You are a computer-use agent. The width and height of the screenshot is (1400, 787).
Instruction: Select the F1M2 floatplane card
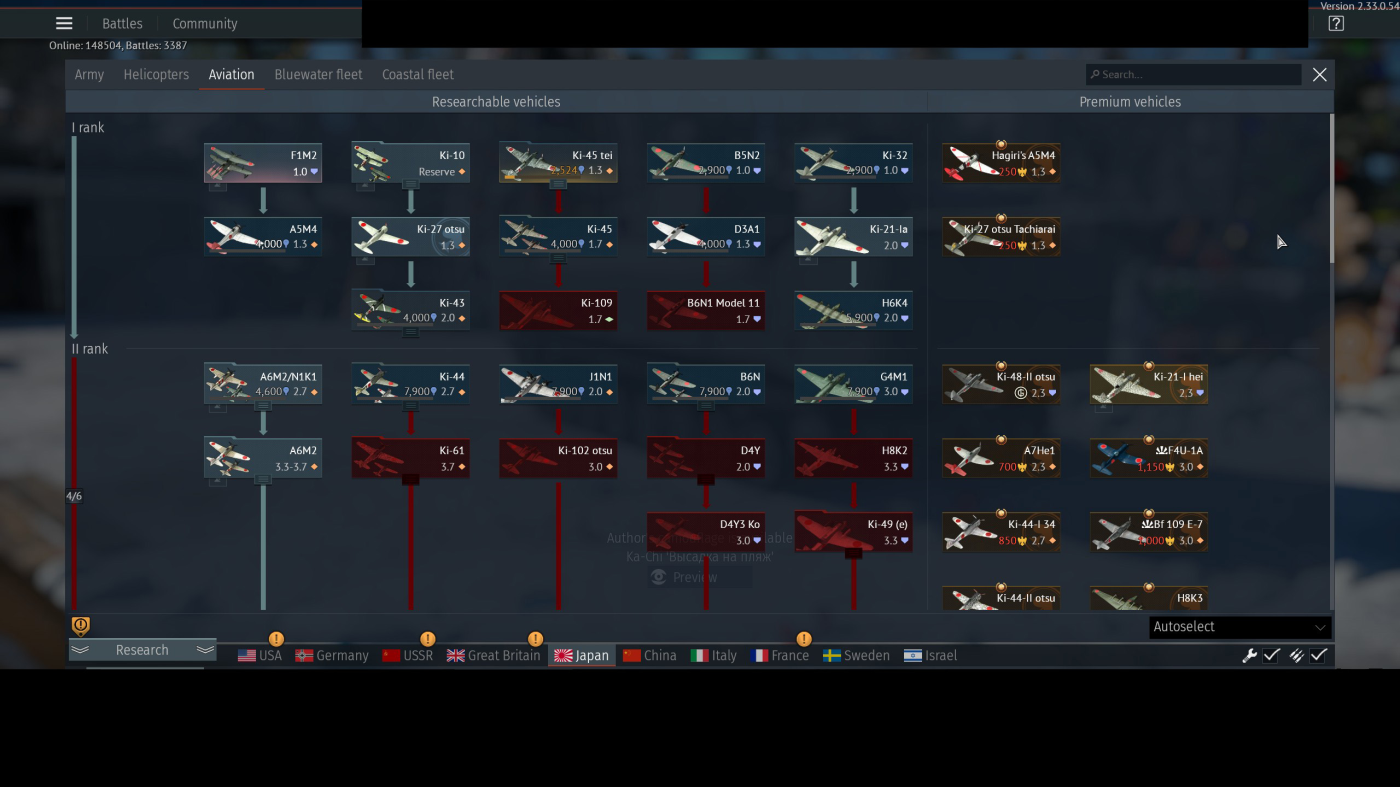pos(263,163)
